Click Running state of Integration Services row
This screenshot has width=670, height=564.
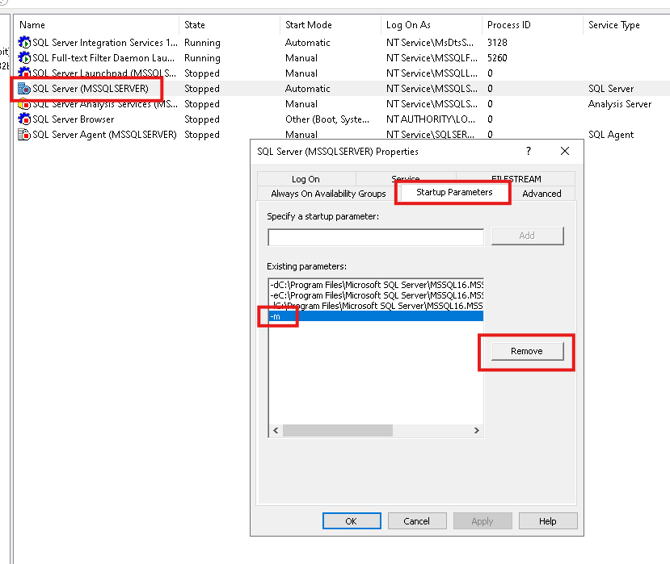[x=202, y=42]
